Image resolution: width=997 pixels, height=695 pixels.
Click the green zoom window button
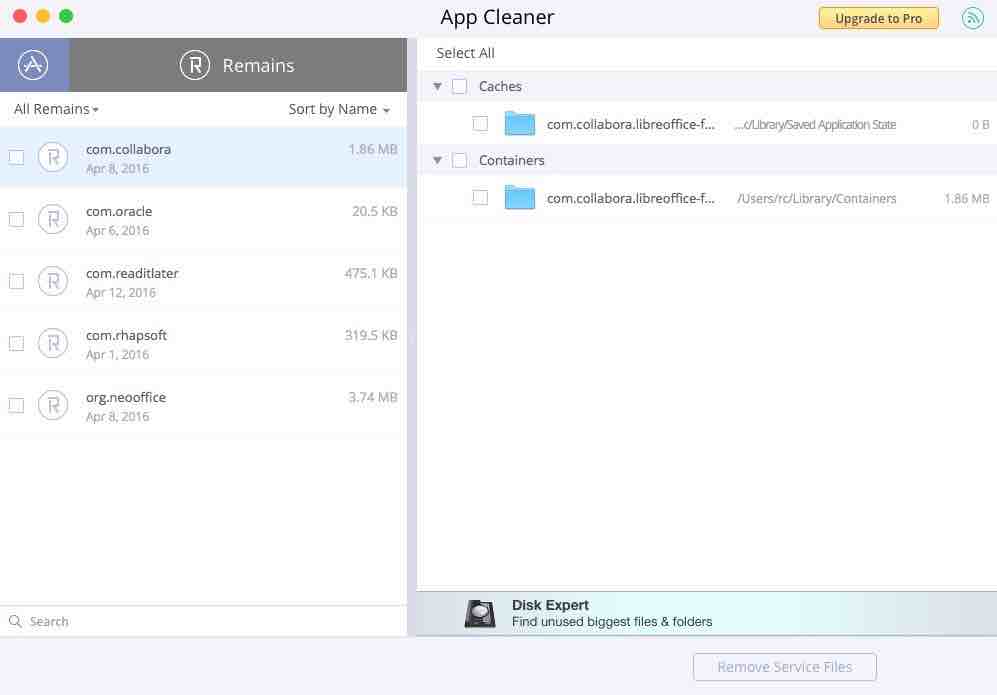66,16
